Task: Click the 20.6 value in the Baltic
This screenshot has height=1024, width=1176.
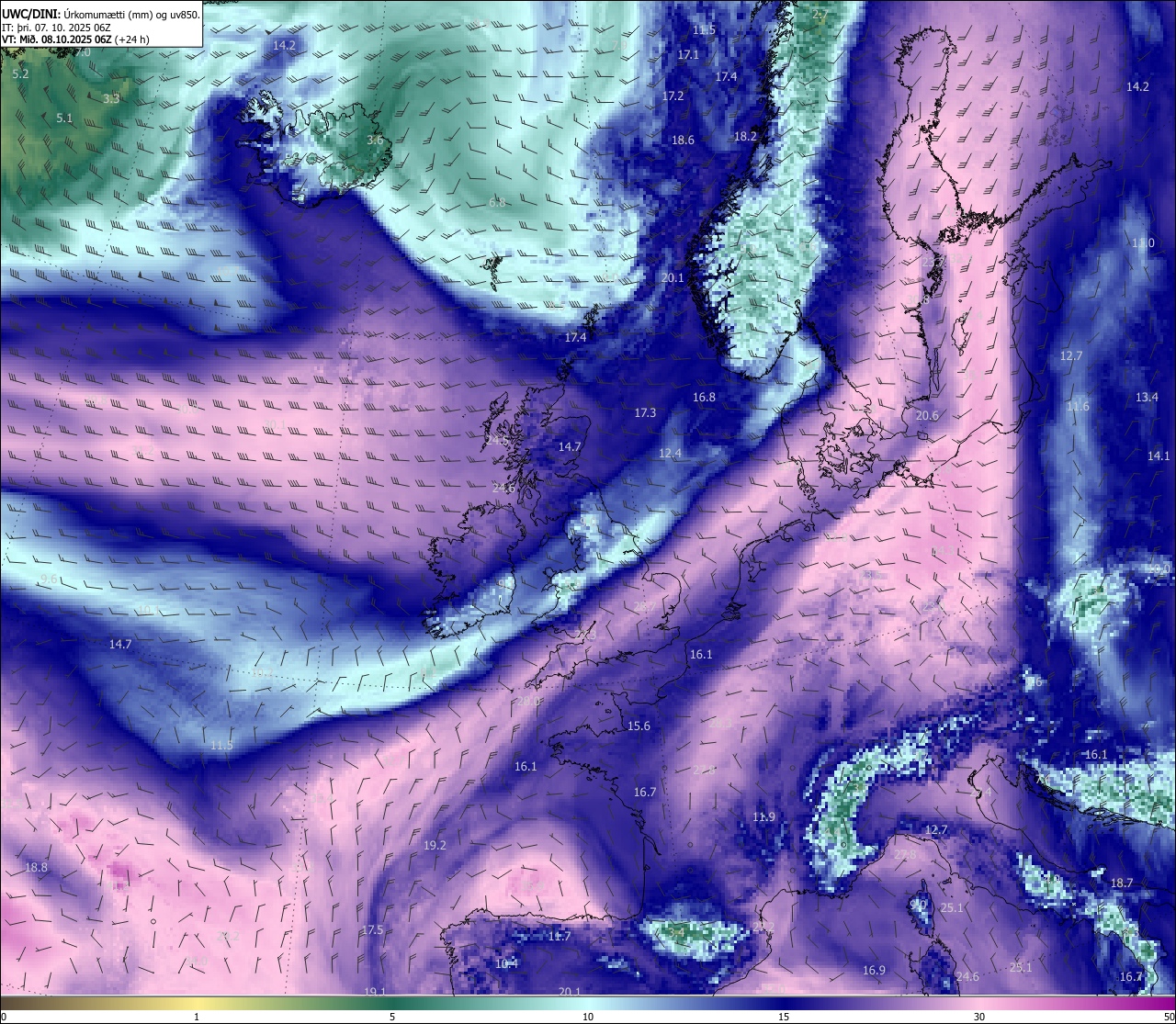Action: (x=927, y=416)
